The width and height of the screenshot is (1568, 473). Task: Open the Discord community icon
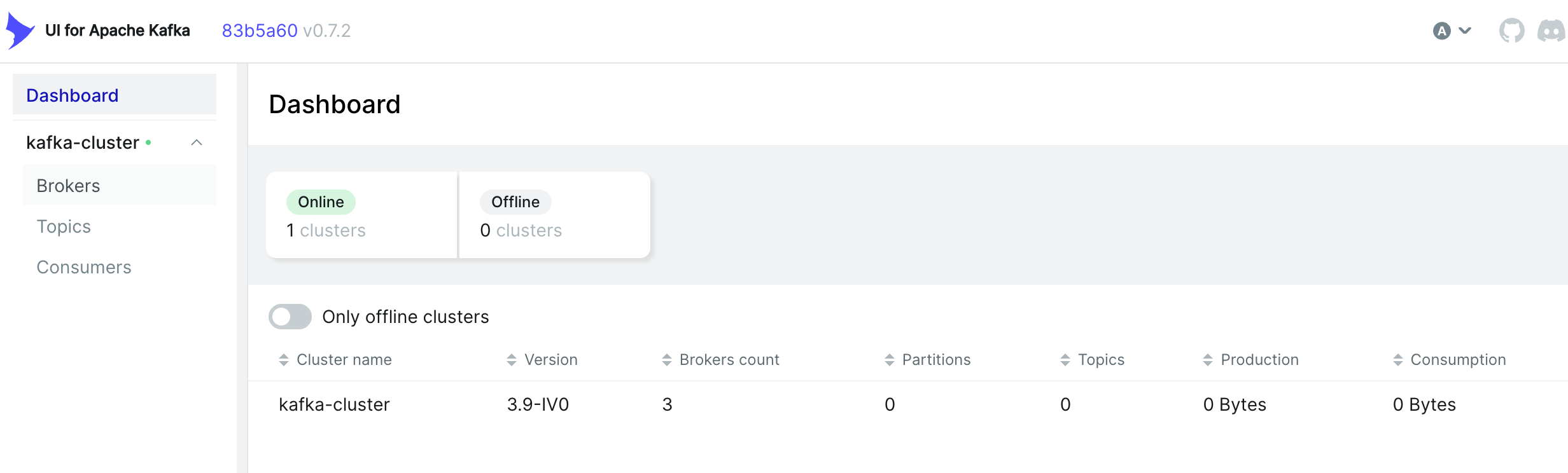point(1551,31)
